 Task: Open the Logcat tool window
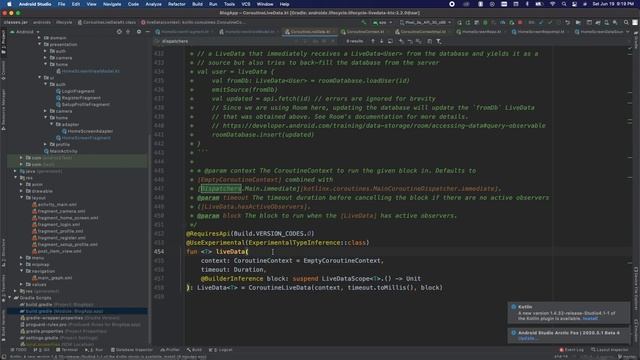click(220, 350)
